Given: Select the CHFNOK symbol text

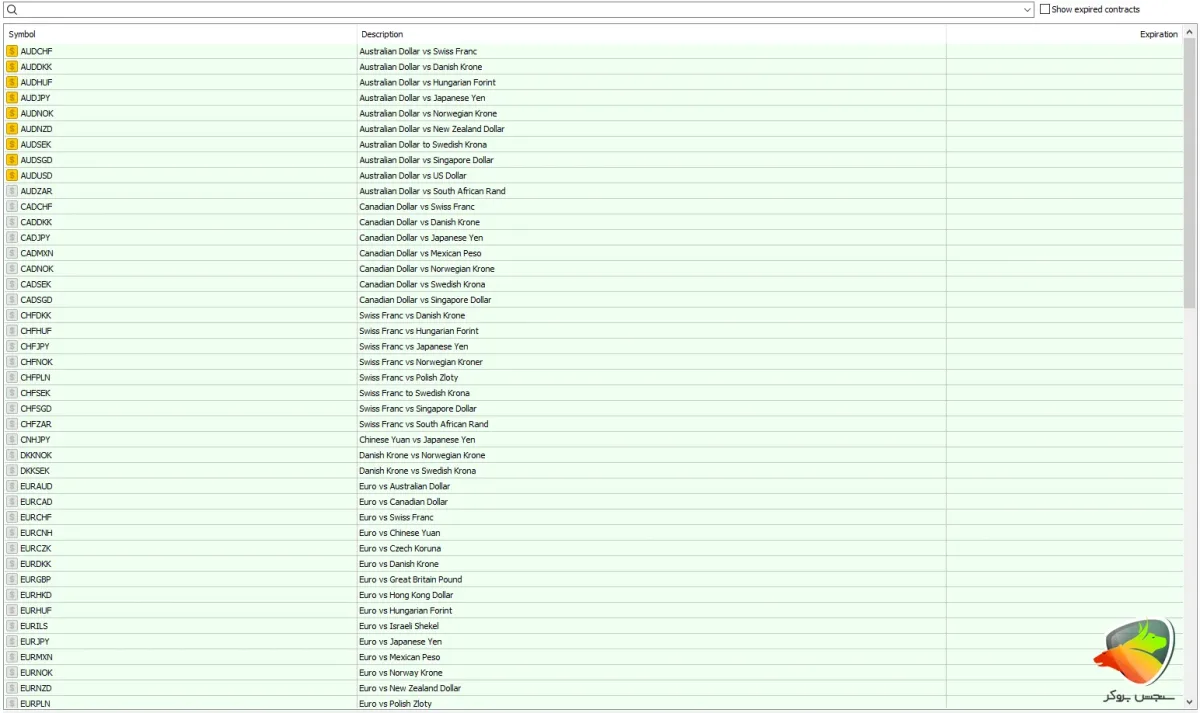Looking at the screenshot, I should pos(37,362).
